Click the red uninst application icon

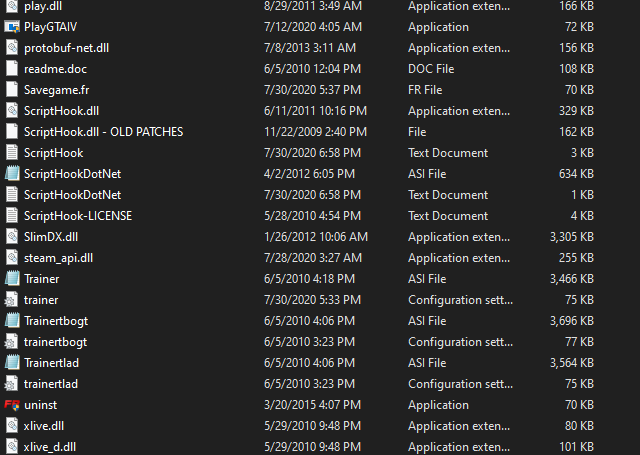[12, 405]
